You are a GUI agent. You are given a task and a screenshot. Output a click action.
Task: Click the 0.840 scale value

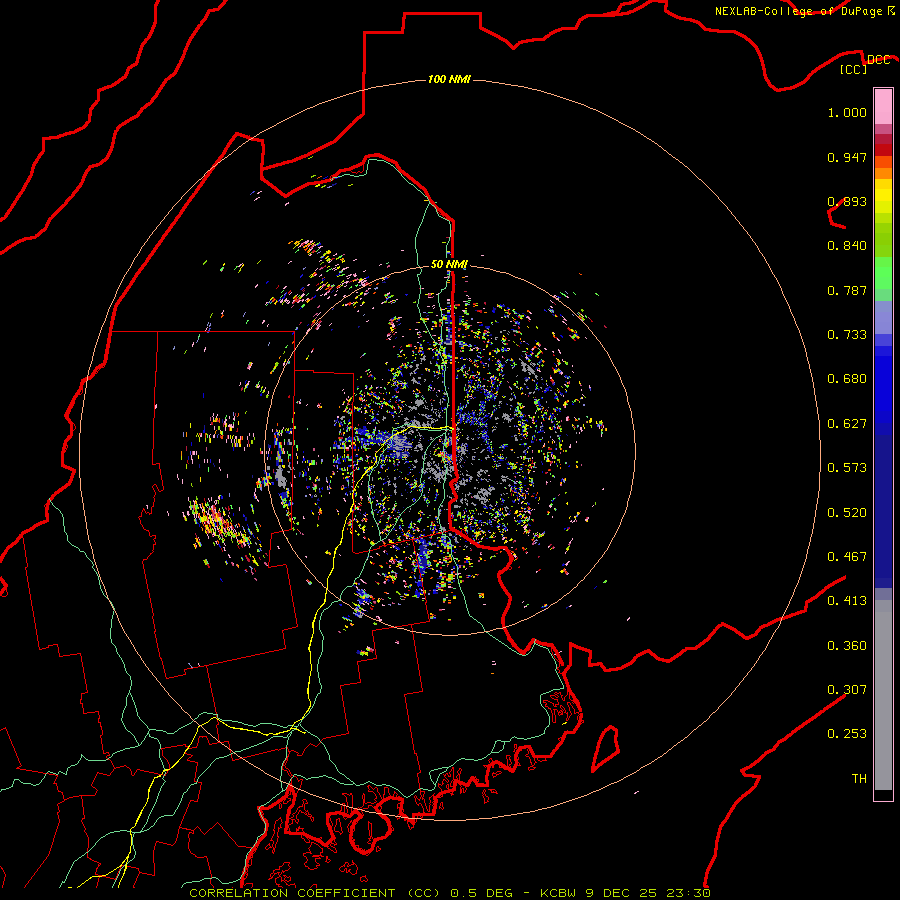(x=847, y=246)
